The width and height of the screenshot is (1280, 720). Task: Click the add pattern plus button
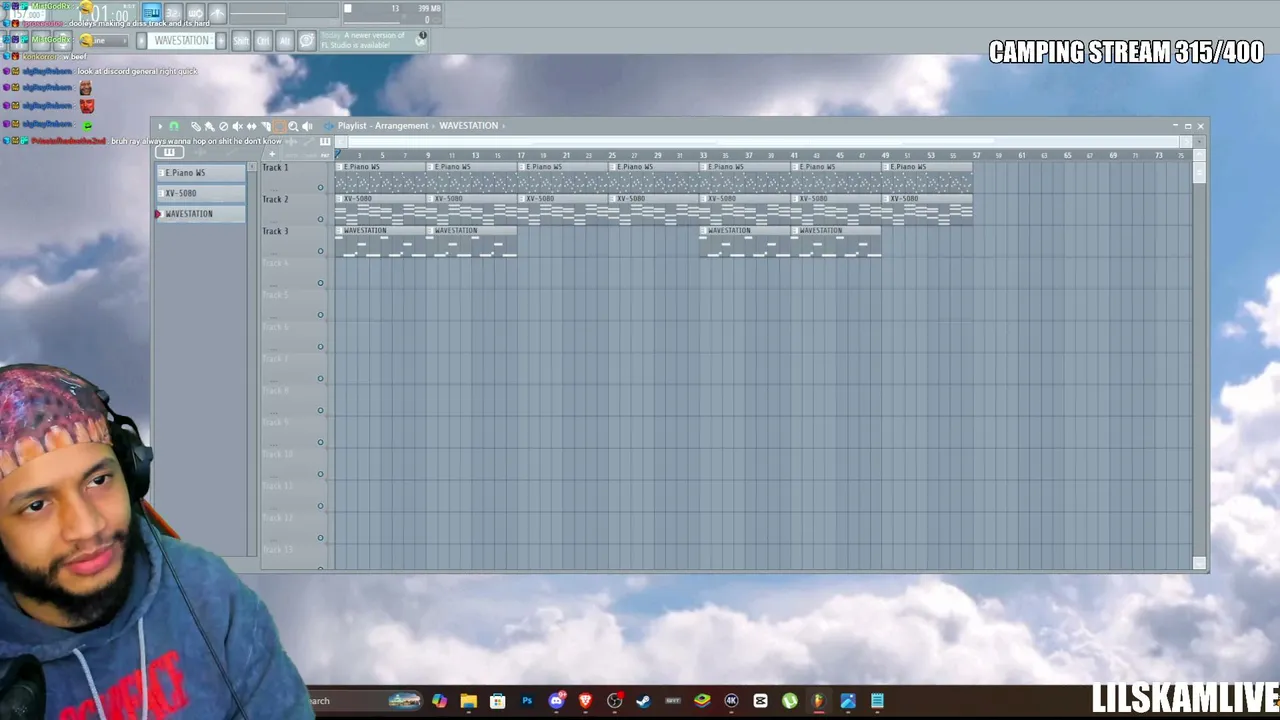pyautogui.click(x=219, y=41)
